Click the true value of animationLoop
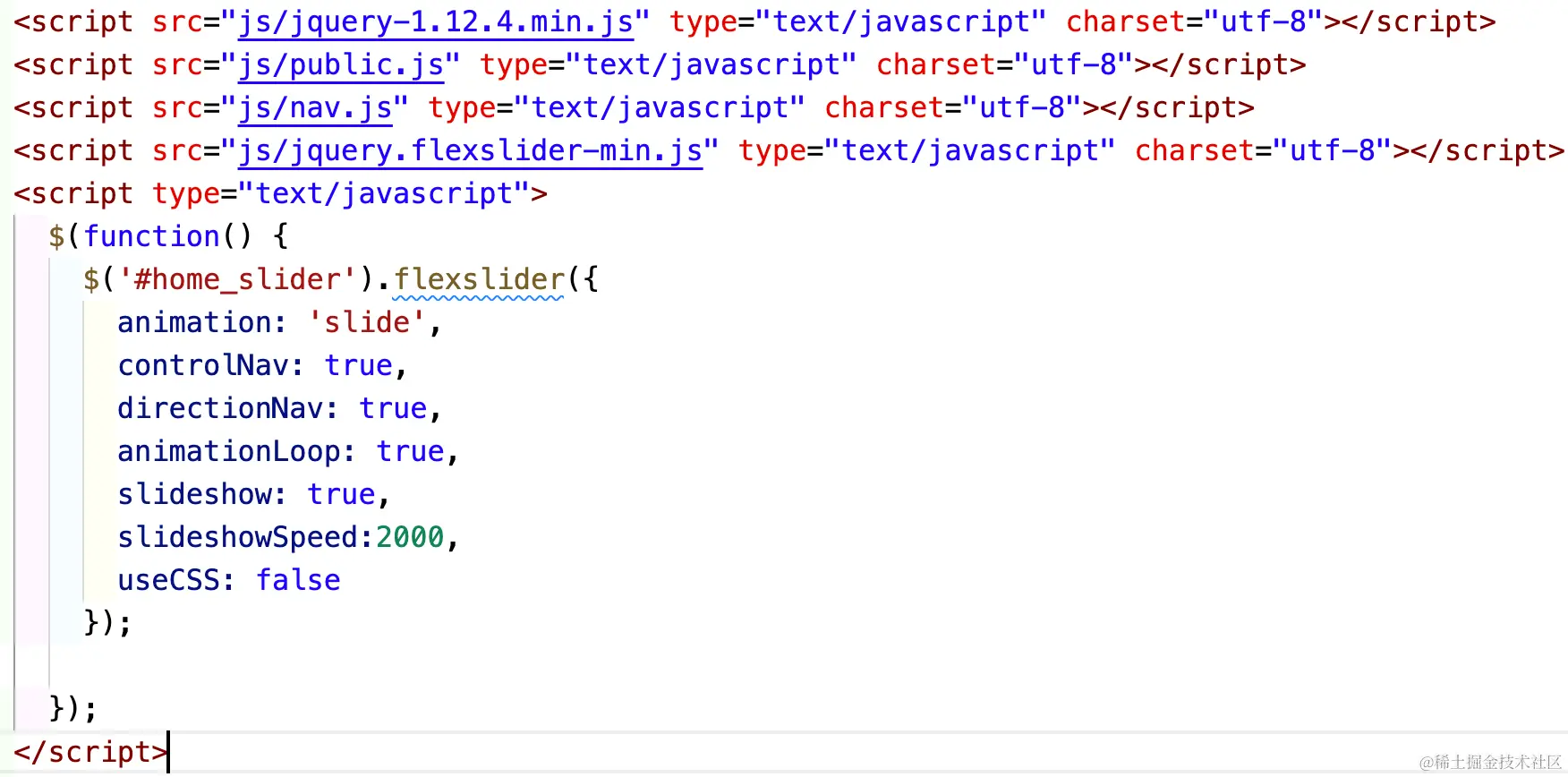 coord(410,451)
